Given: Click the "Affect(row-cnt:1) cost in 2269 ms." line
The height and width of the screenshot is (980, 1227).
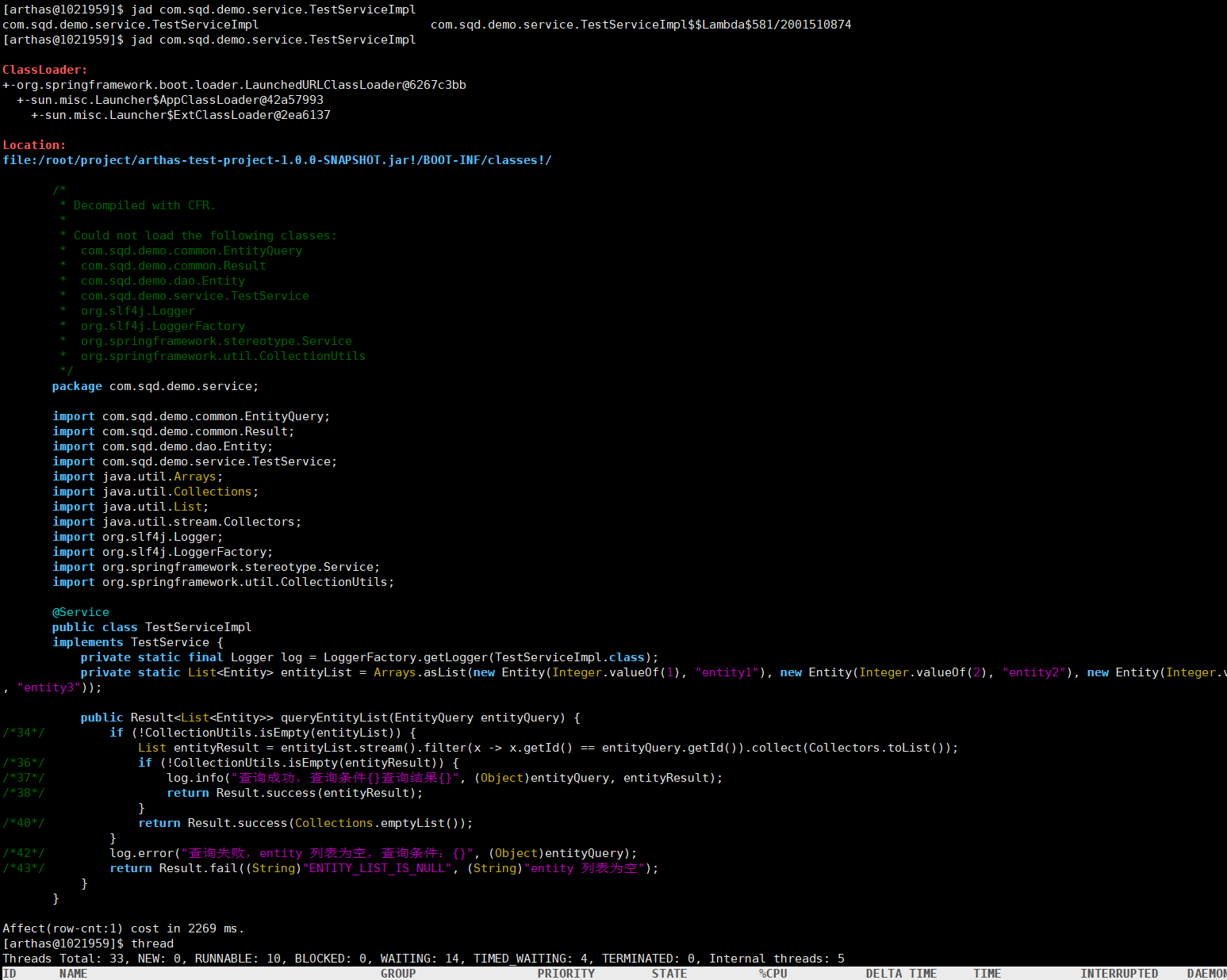Looking at the screenshot, I should (x=124, y=928).
